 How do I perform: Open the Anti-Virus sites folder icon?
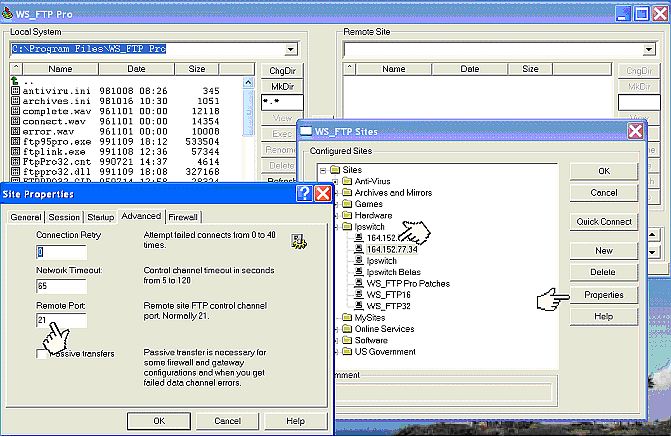[x=347, y=181]
